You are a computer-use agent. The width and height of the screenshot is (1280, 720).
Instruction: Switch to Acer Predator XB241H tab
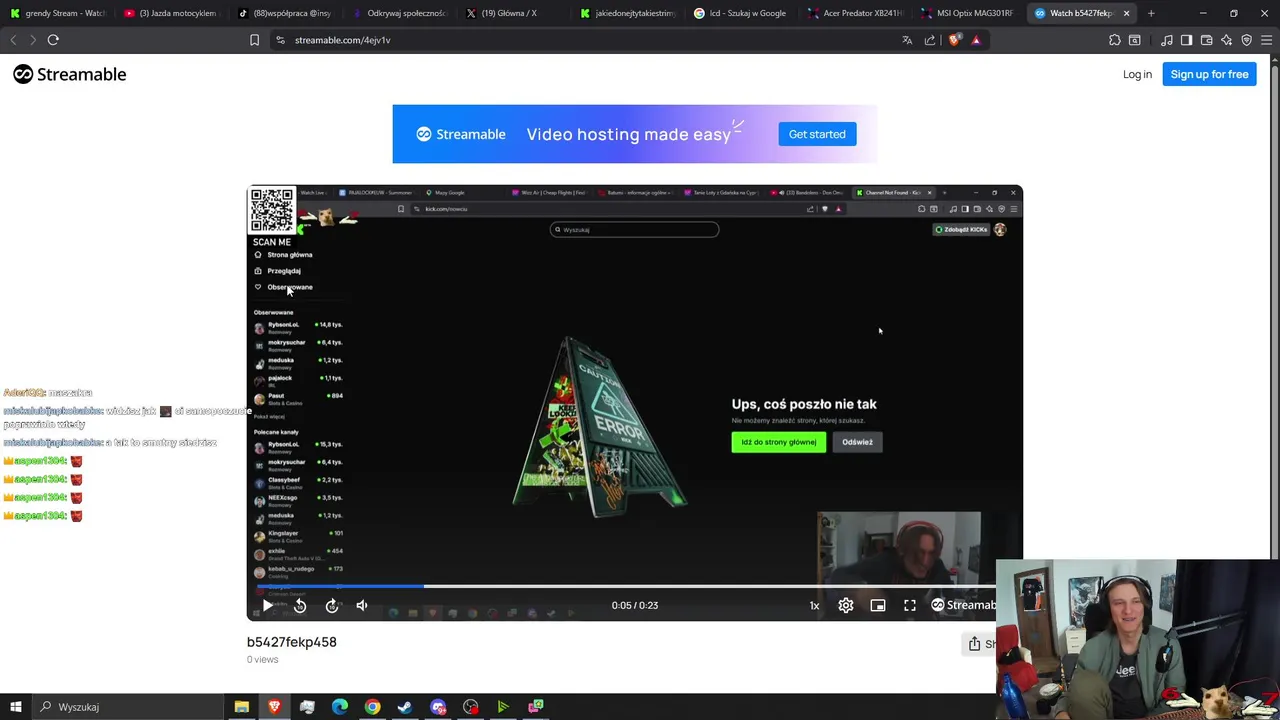tap(856, 13)
